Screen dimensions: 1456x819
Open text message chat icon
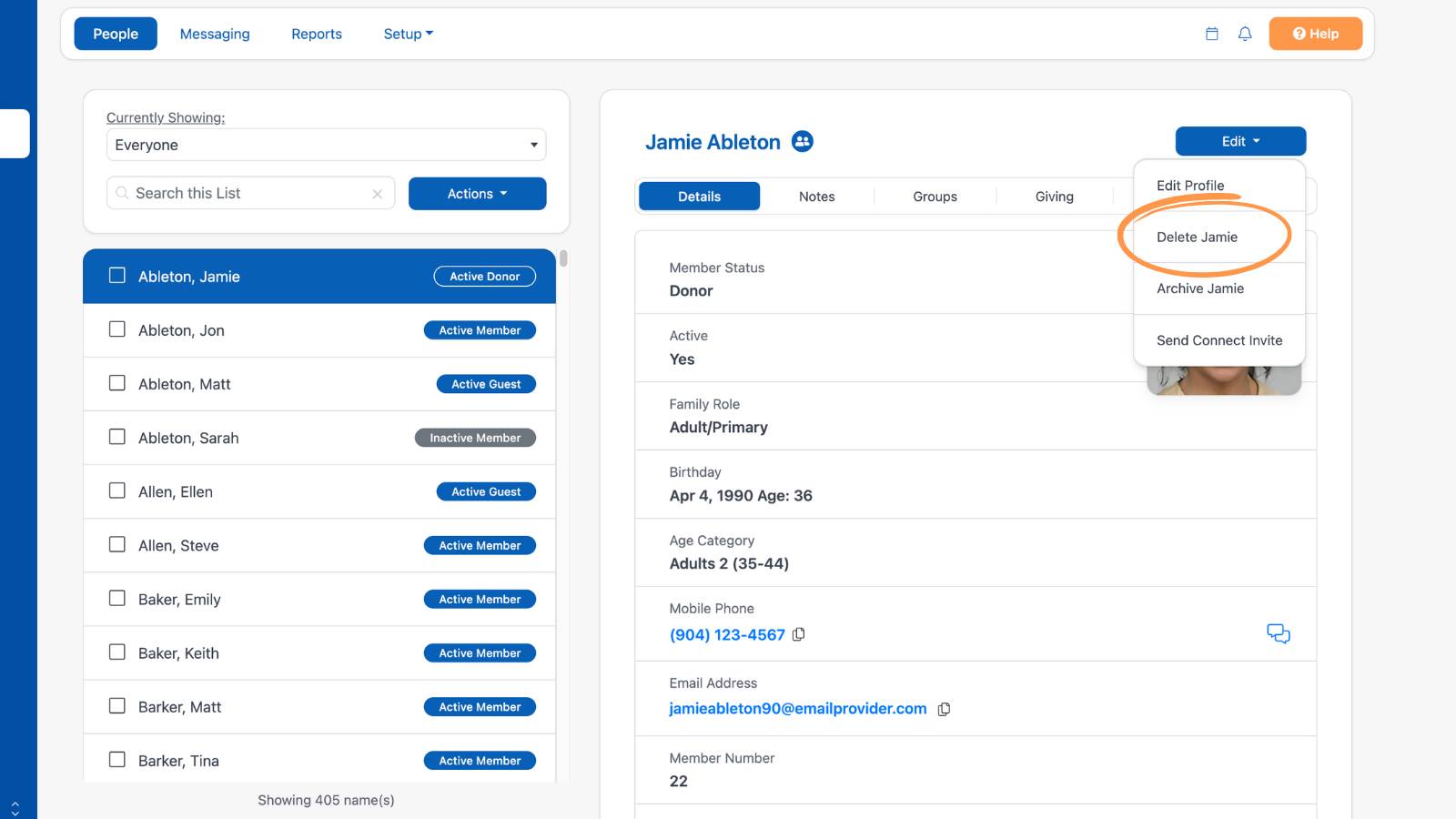click(1279, 633)
